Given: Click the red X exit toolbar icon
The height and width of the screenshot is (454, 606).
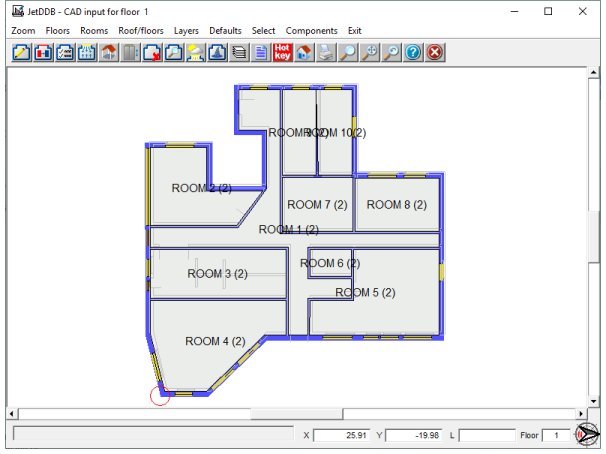Looking at the screenshot, I should 435,52.
